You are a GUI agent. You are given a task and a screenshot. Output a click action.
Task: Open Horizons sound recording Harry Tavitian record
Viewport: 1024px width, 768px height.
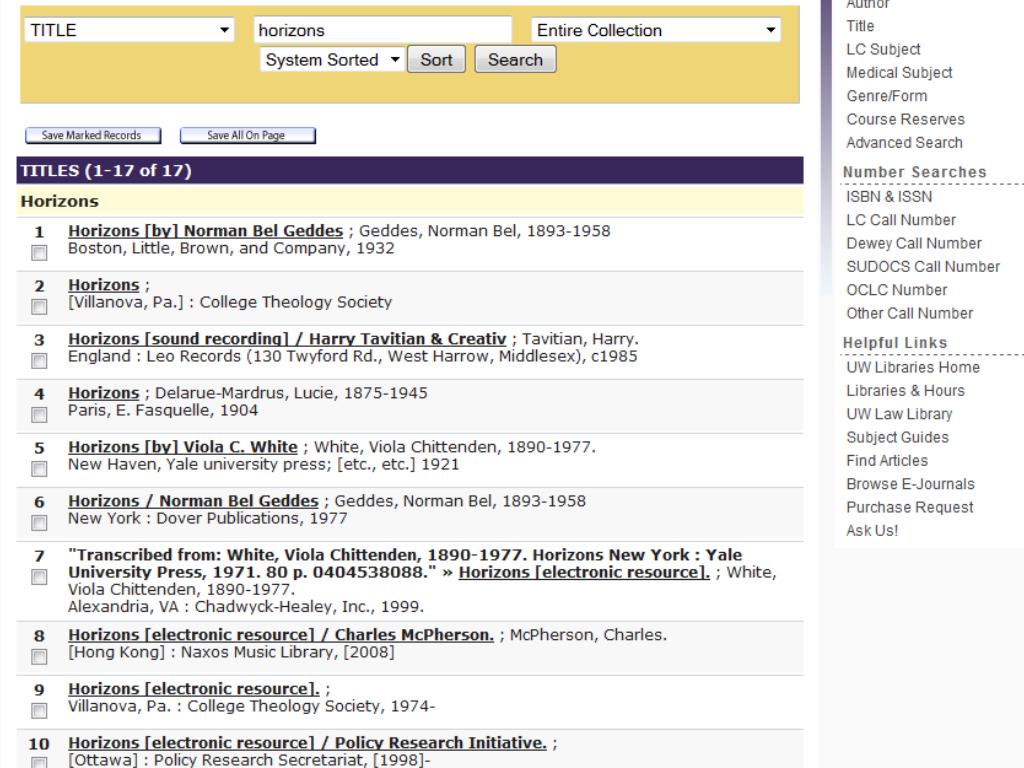pos(287,340)
